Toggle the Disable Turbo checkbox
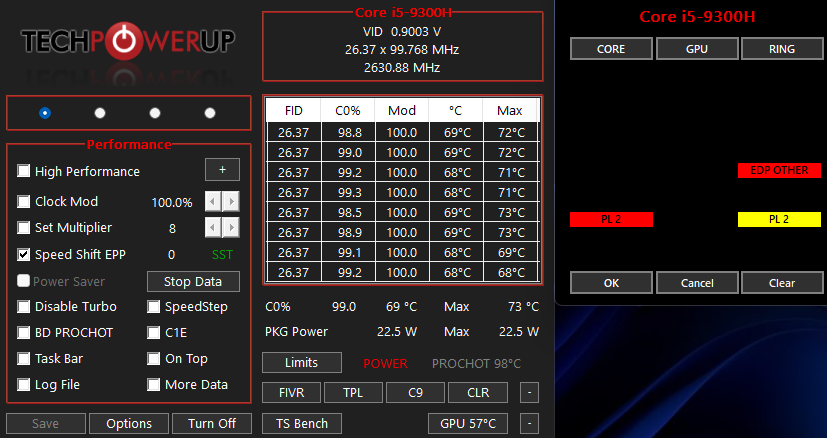 [x=23, y=307]
